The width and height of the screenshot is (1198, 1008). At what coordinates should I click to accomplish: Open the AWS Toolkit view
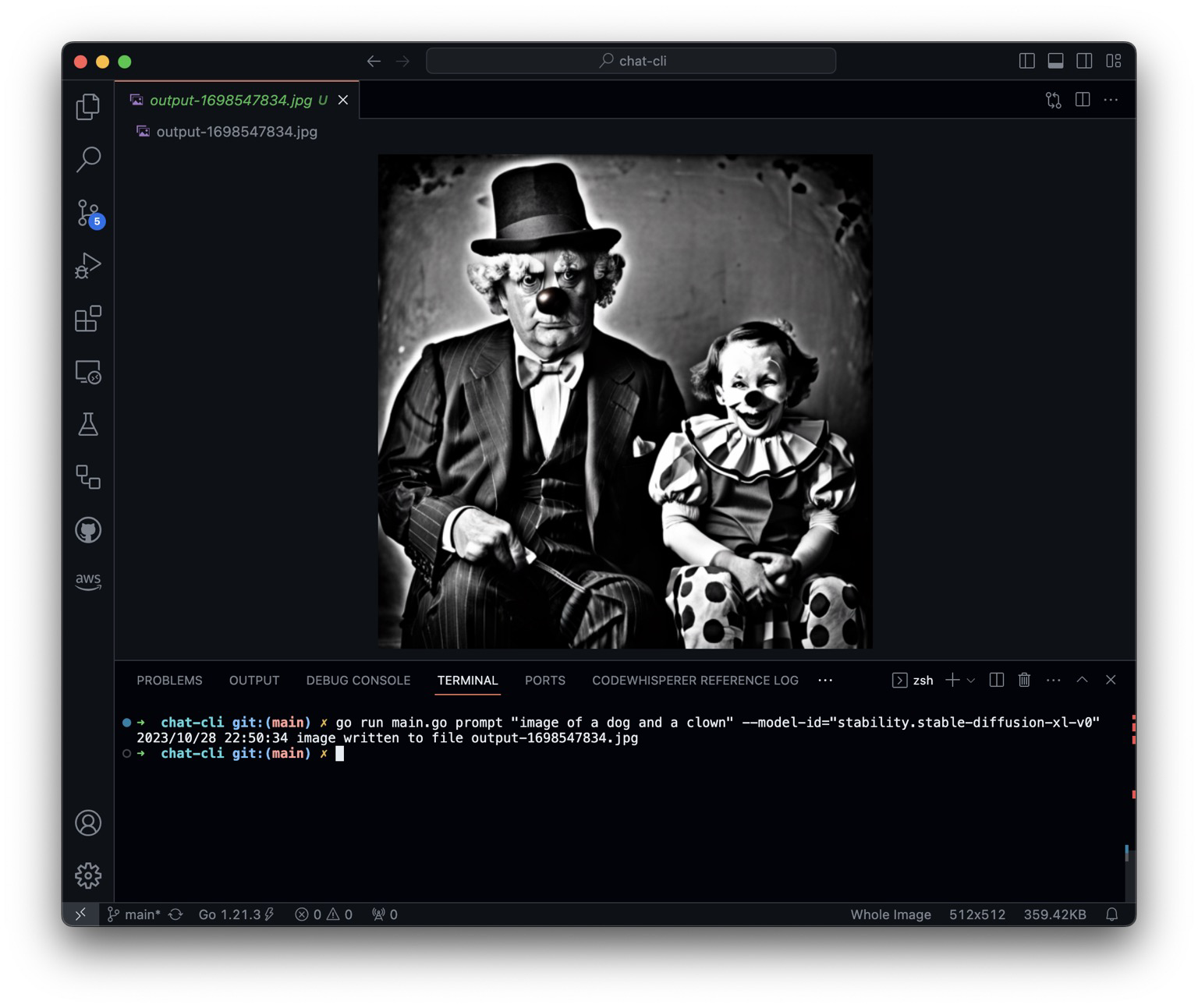[x=88, y=582]
